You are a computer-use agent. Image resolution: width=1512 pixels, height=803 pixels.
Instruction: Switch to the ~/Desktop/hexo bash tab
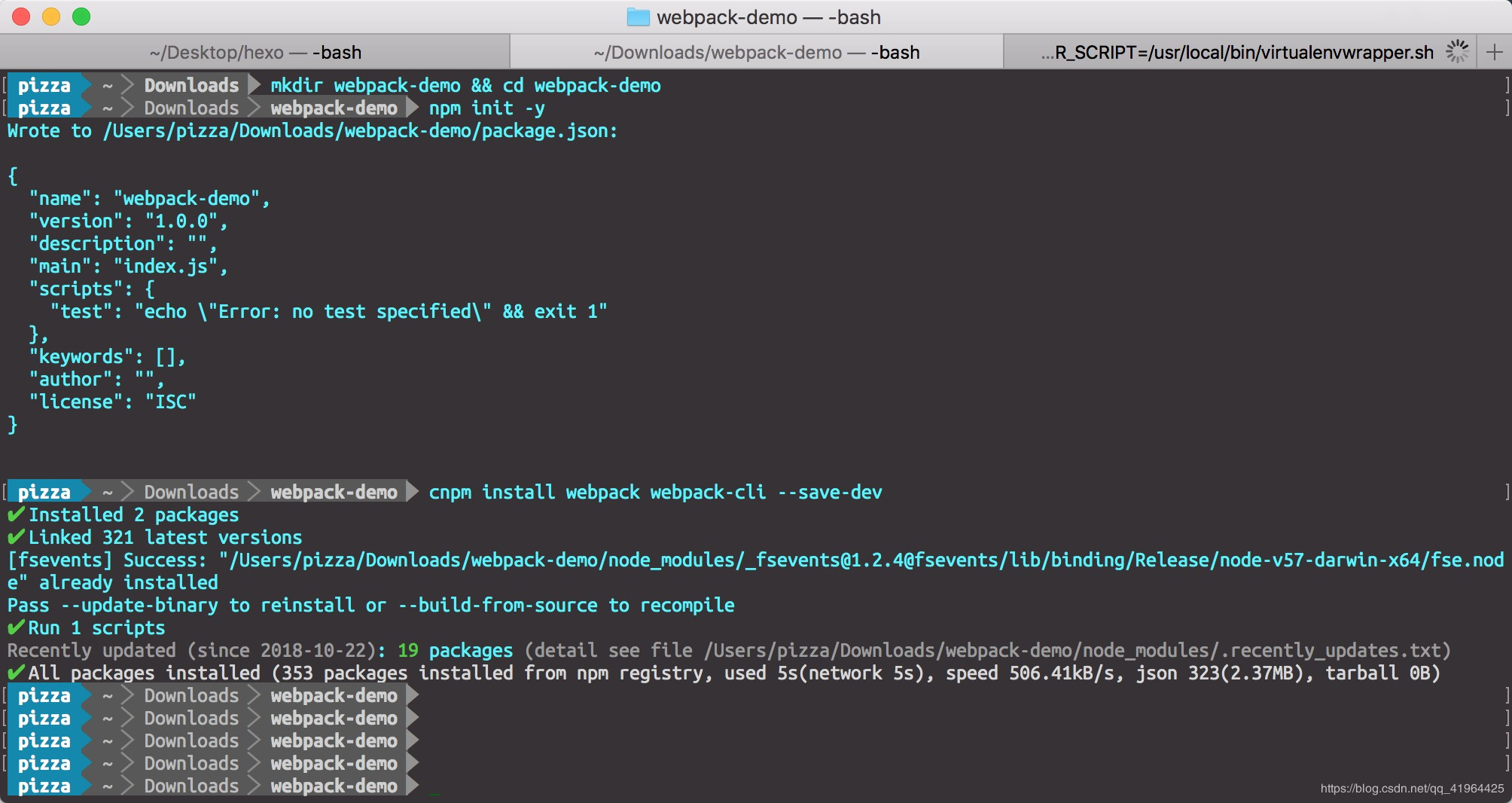(255, 52)
